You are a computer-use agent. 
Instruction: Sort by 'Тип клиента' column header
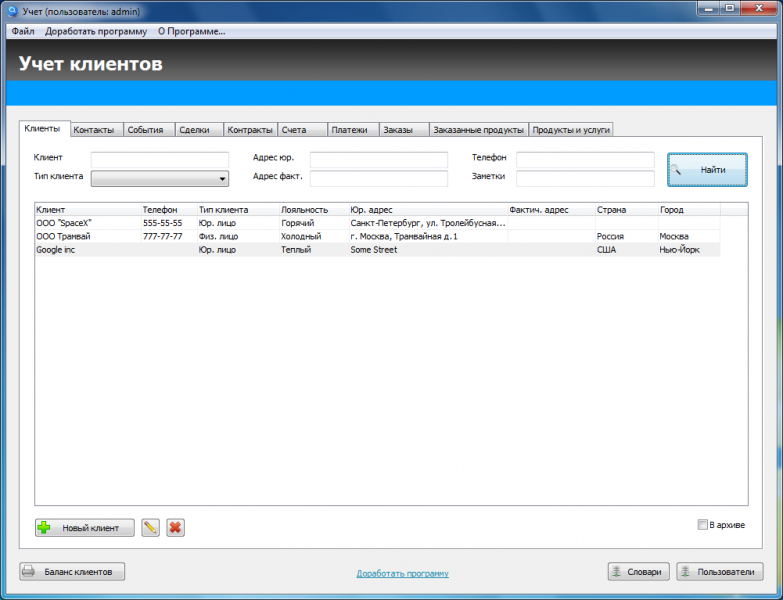point(238,210)
